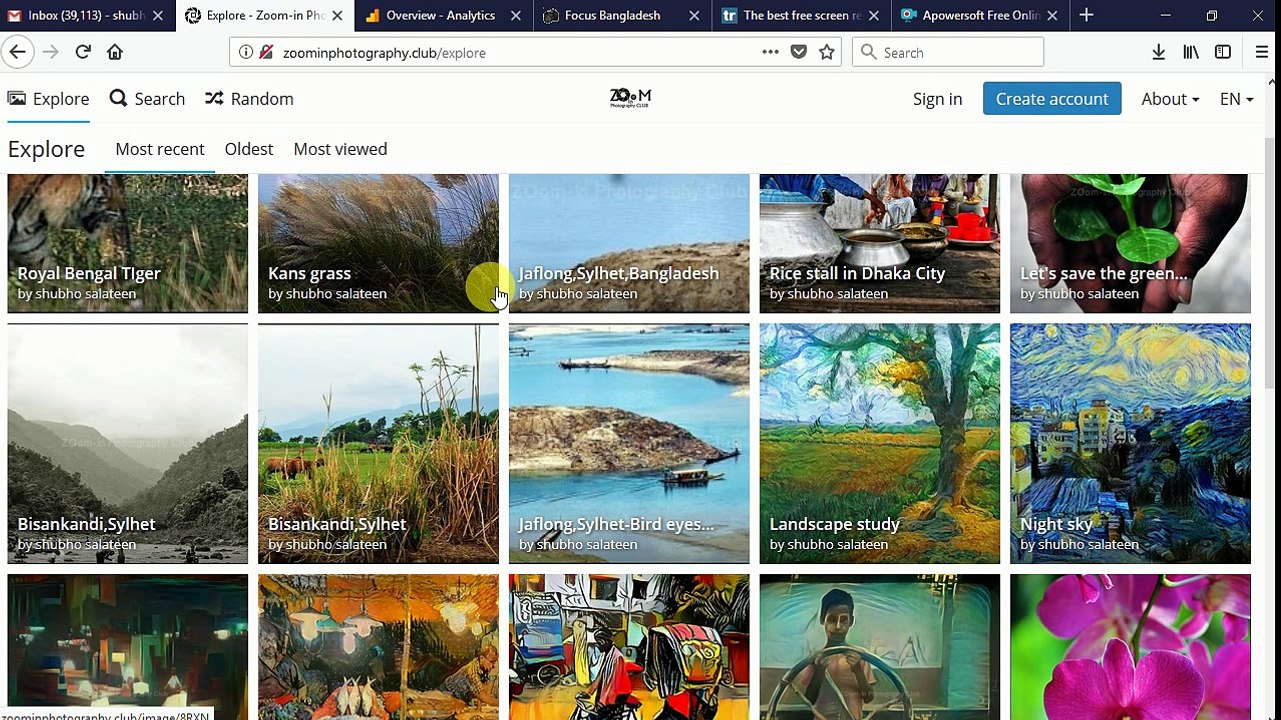
Task: Click the Create account button
Action: 1052,99
